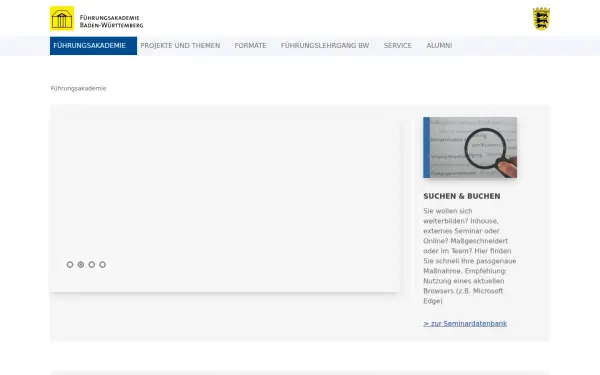Select the third carousel slide dot
The width and height of the screenshot is (600, 375).
[x=91, y=264]
